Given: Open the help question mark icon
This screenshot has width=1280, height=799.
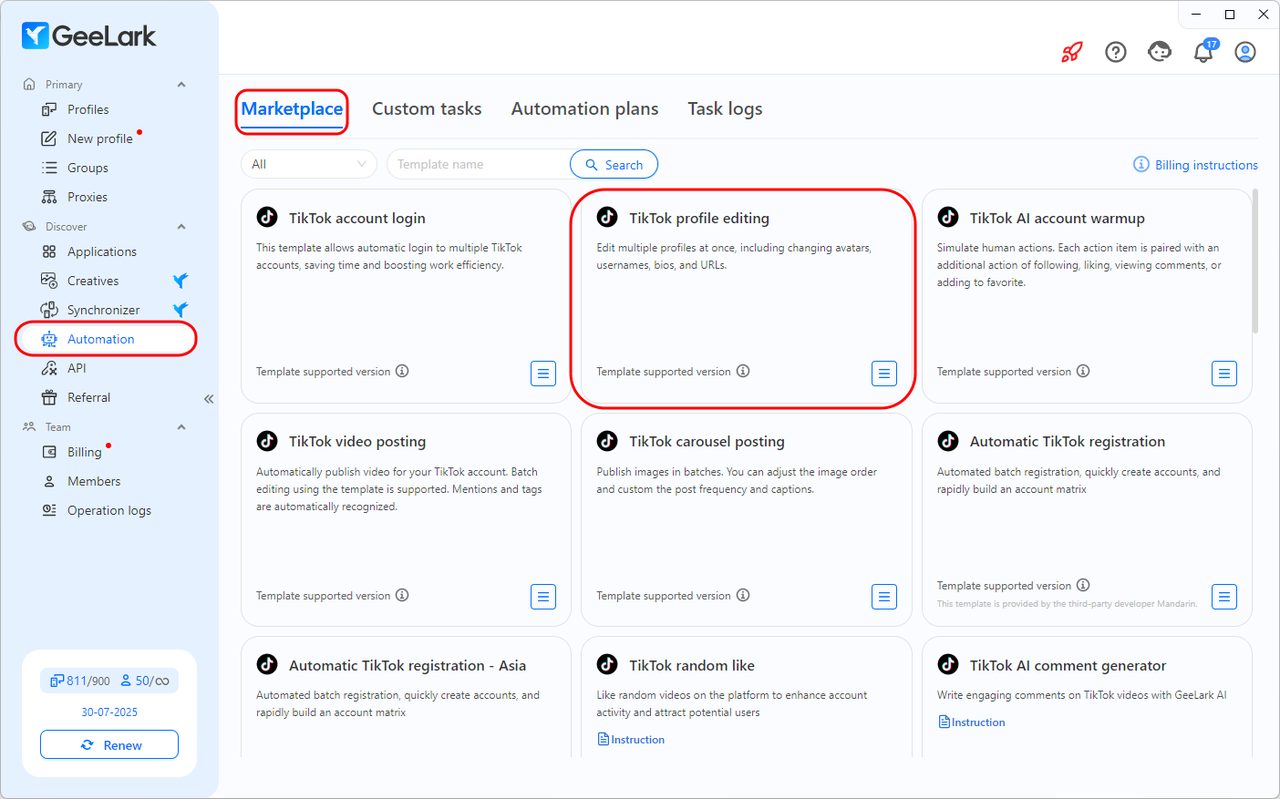Looking at the screenshot, I should 1116,52.
